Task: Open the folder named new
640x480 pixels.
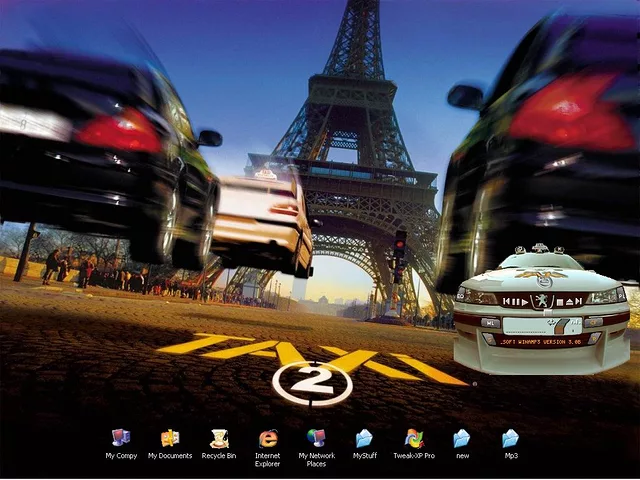Action: tap(461, 438)
